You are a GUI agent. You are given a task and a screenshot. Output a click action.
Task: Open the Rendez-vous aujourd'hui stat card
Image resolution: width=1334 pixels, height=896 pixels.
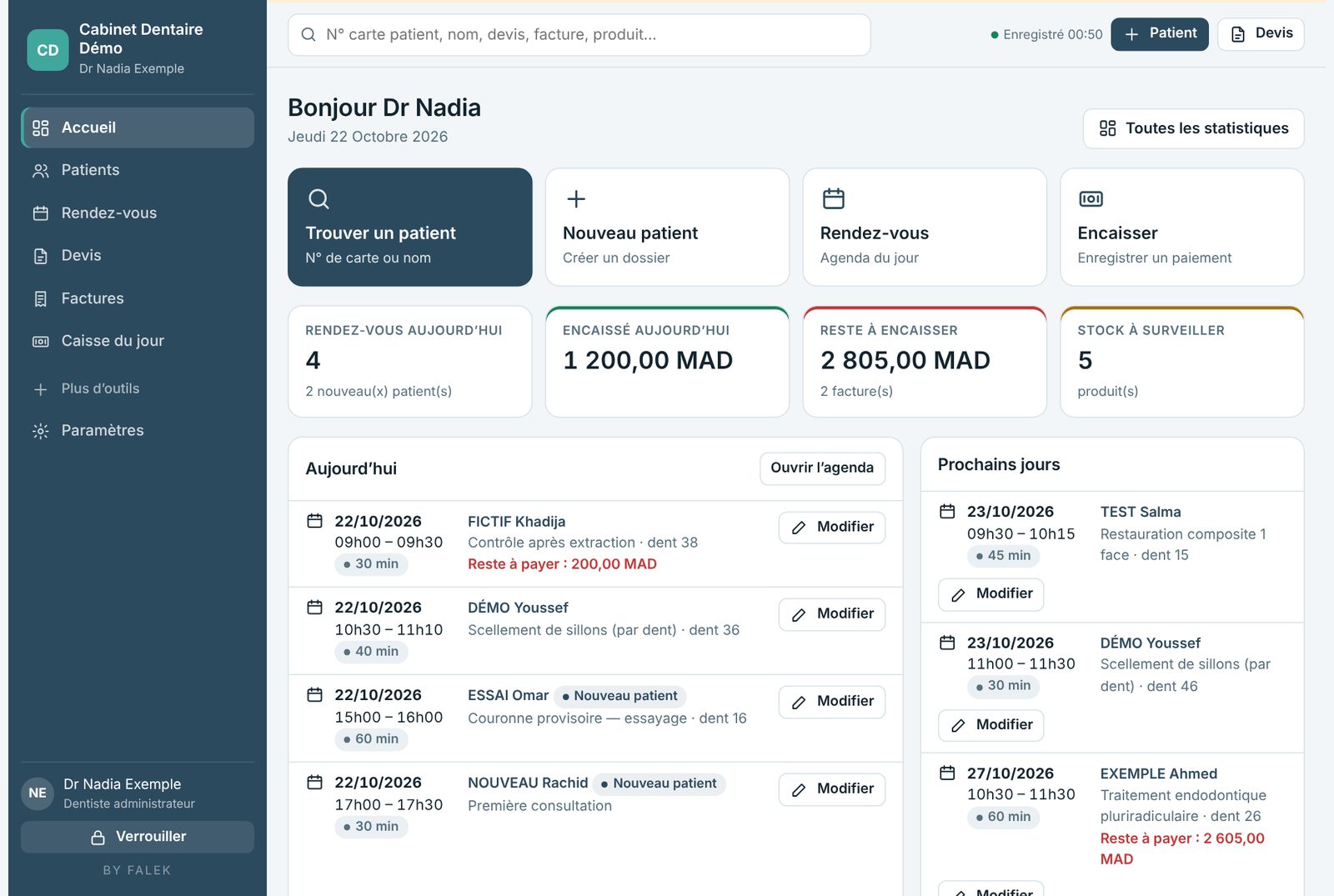coord(410,362)
